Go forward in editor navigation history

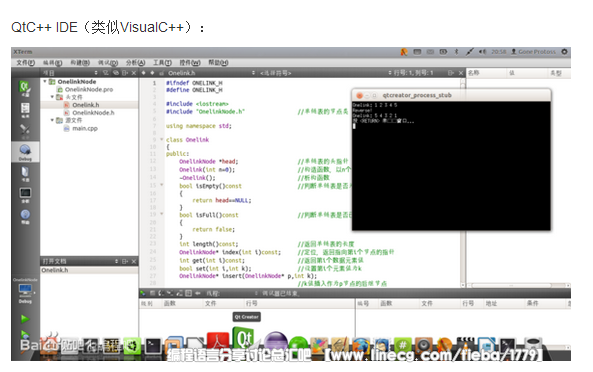152,73
